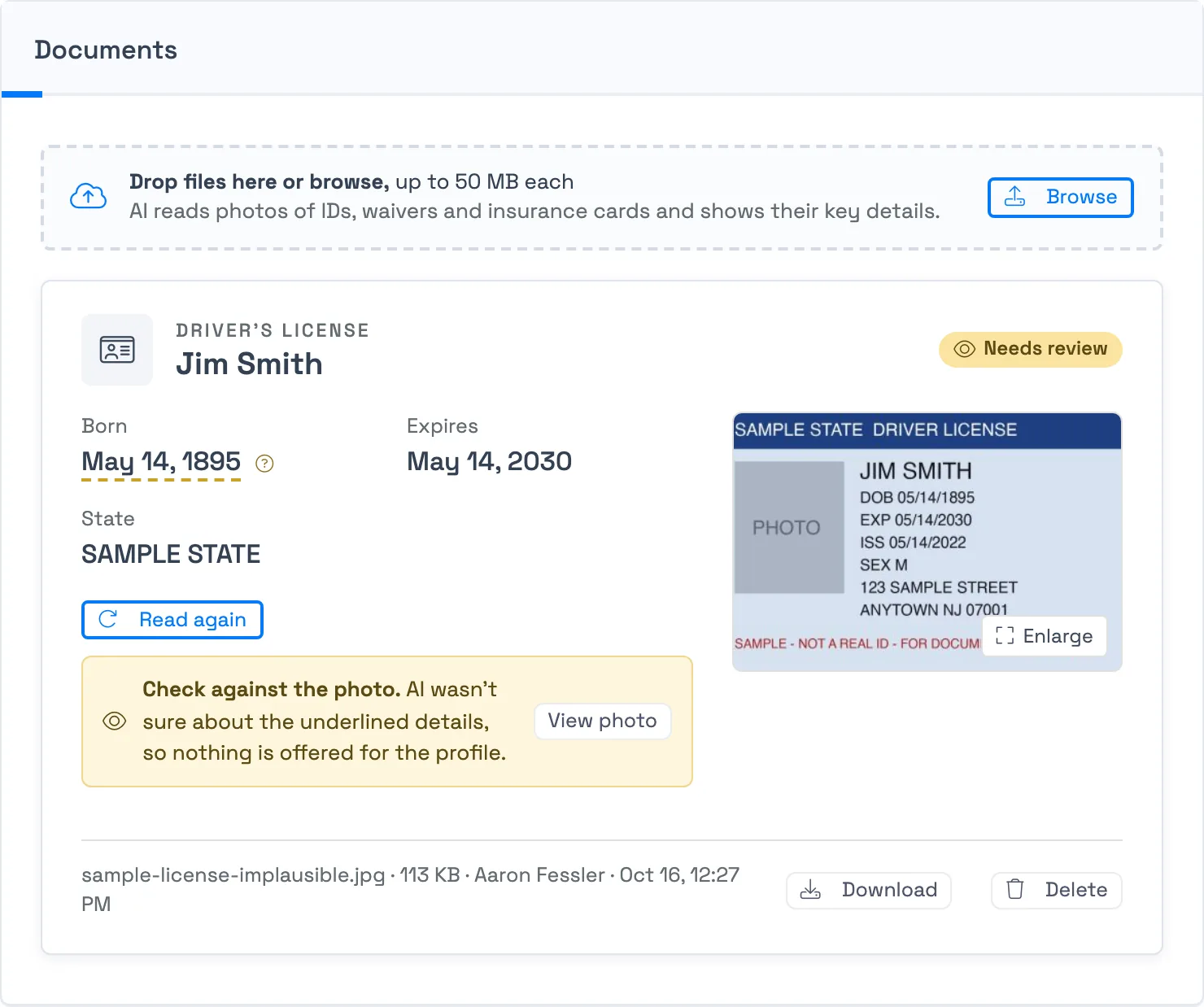Click the ID card icon next to Jim Smith

pos(117,350)
